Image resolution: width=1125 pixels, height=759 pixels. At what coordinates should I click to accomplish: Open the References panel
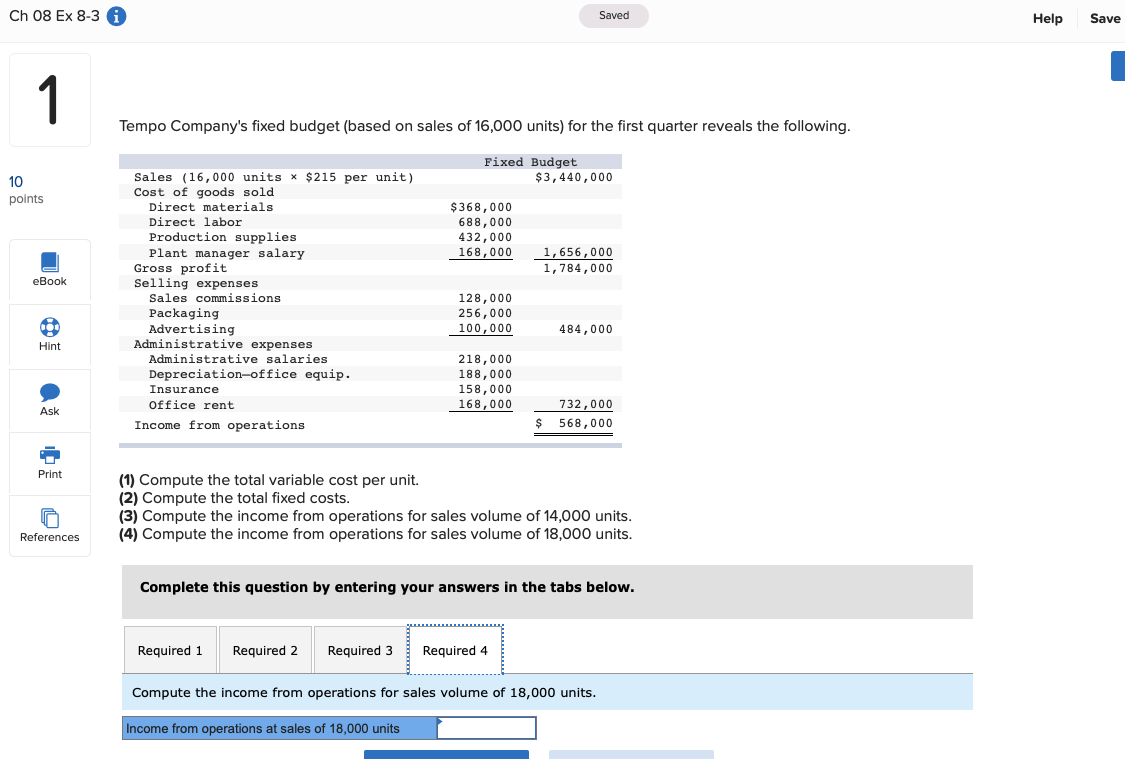(49, 525)
